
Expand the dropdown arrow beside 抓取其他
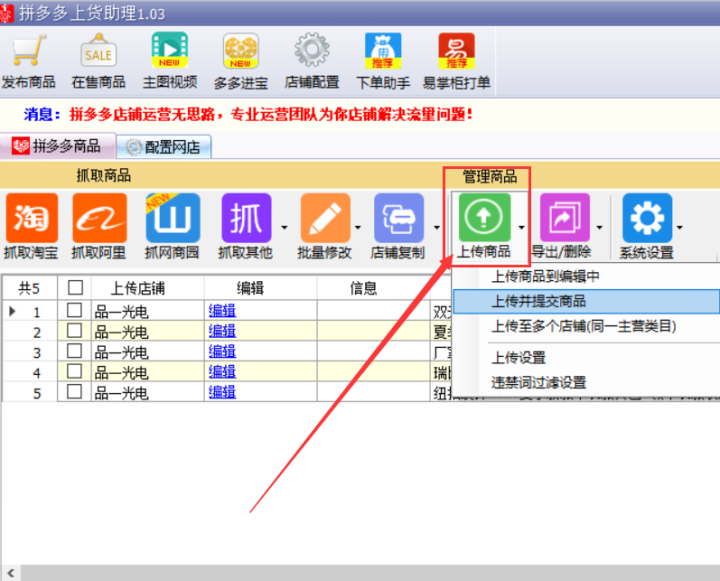coord(282,226)
